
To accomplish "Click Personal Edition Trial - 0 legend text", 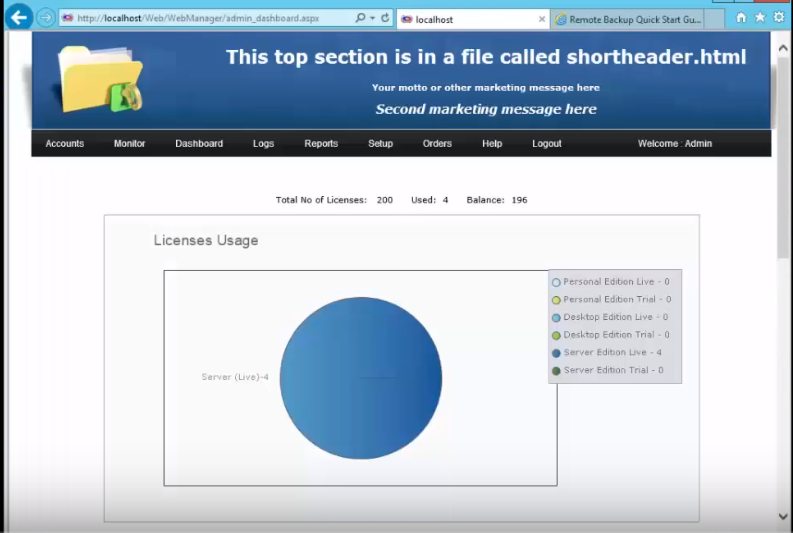I will (617, 299).
